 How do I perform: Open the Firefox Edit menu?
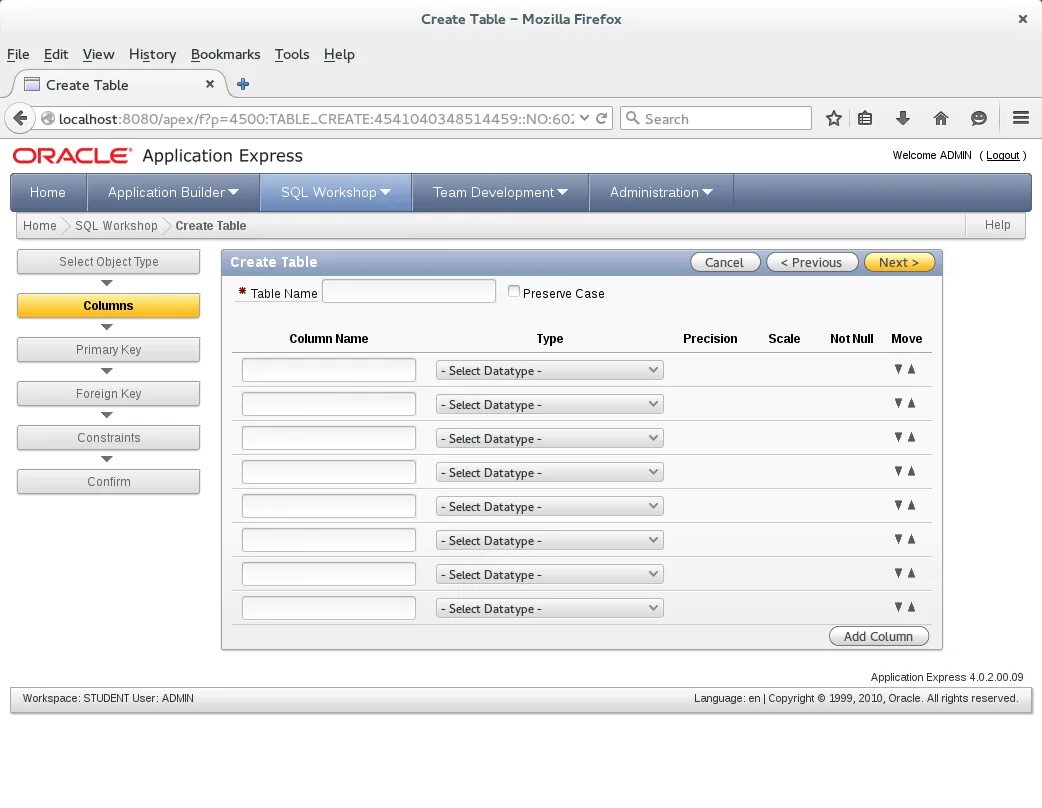56,54
